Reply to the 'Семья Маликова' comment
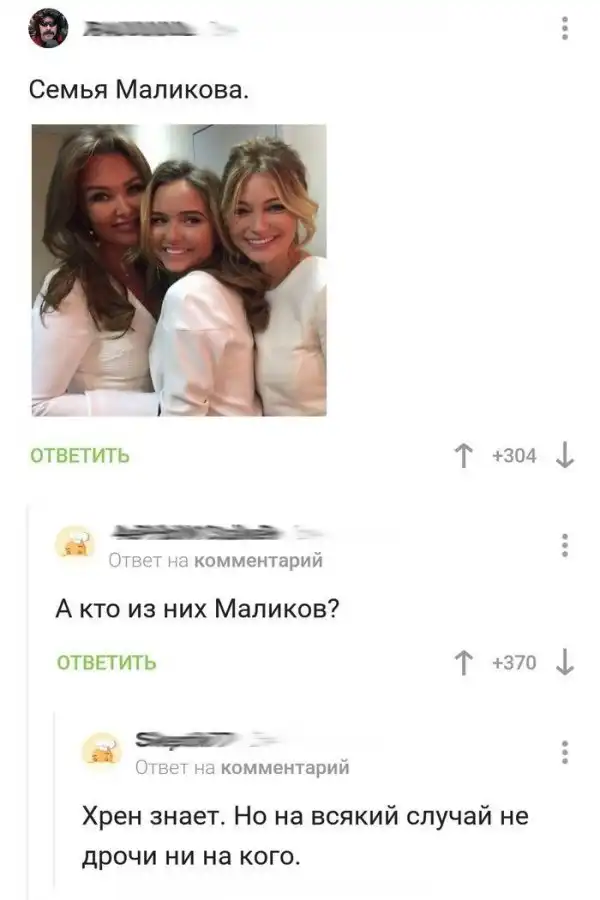Screen dimensions: 600x900 [80, 456]
